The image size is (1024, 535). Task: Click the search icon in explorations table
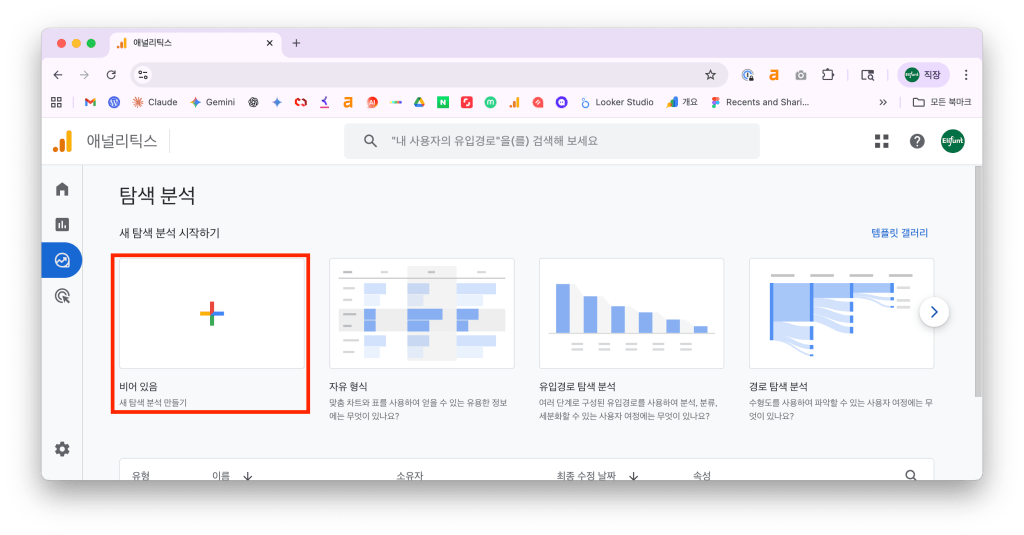(x=910, y=476)
